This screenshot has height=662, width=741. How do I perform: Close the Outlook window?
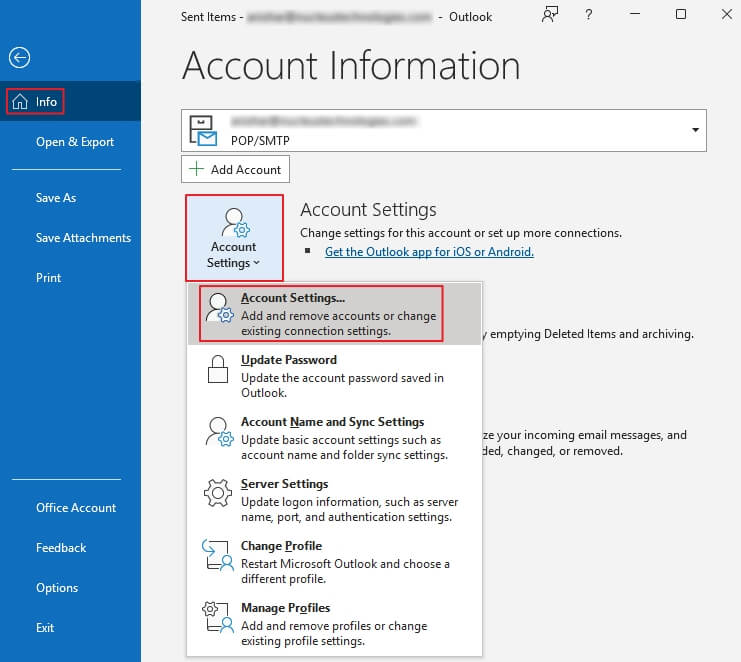pyautogui.click(x=727, y=14)
